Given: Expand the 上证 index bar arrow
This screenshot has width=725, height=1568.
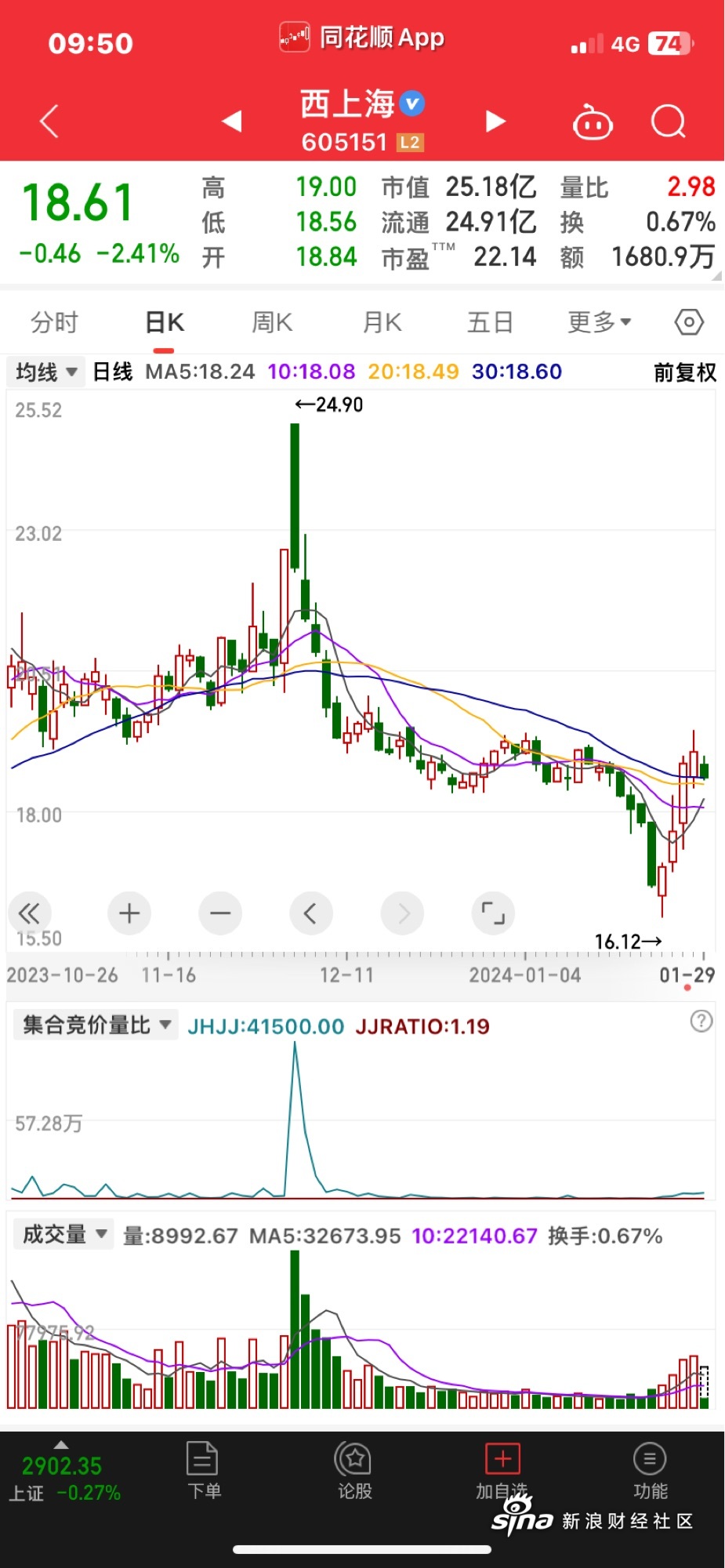Looking at the screenshot, I should [61, 1445].
